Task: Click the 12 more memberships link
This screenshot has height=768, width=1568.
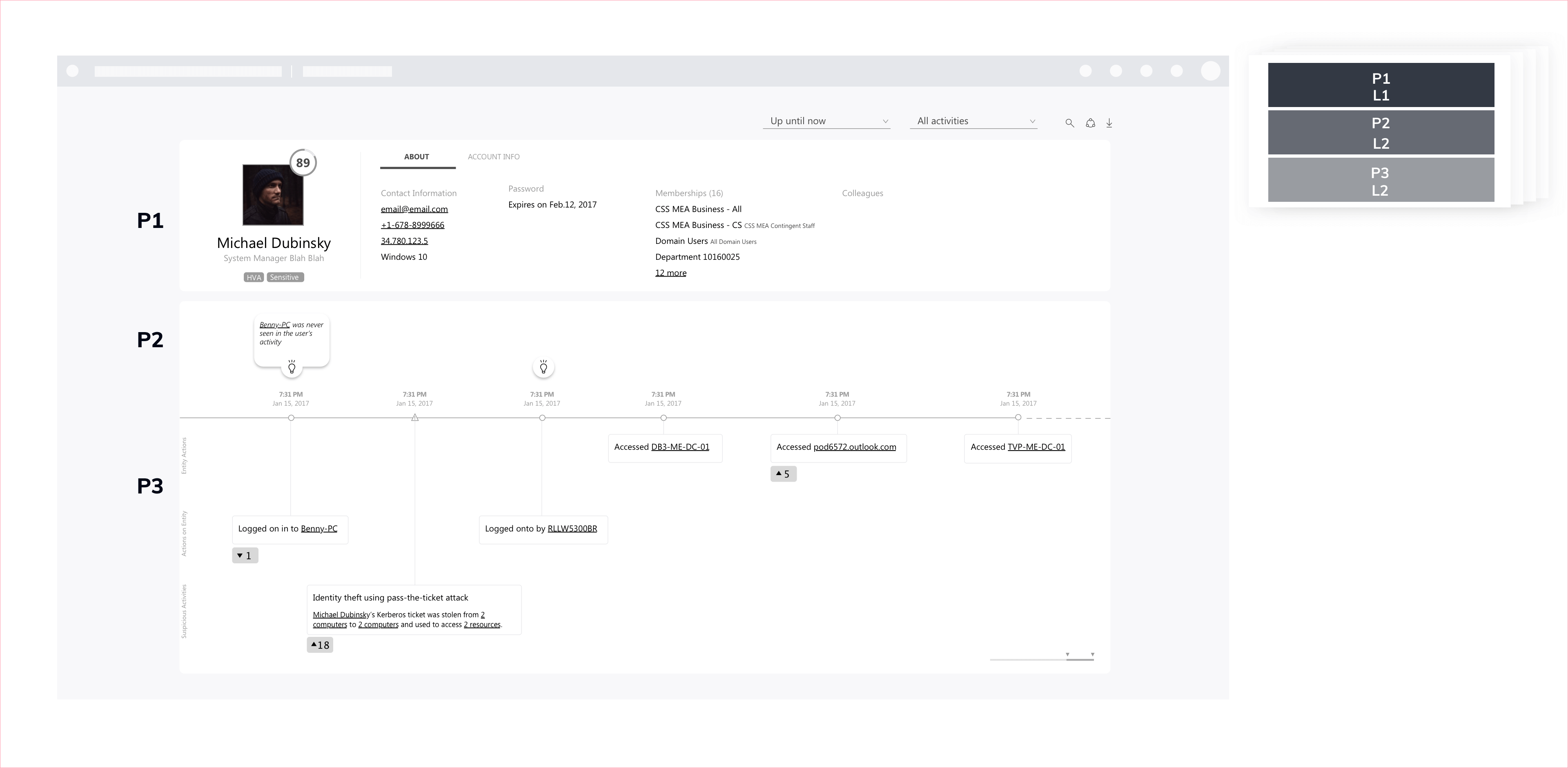Action: [670, 272]
